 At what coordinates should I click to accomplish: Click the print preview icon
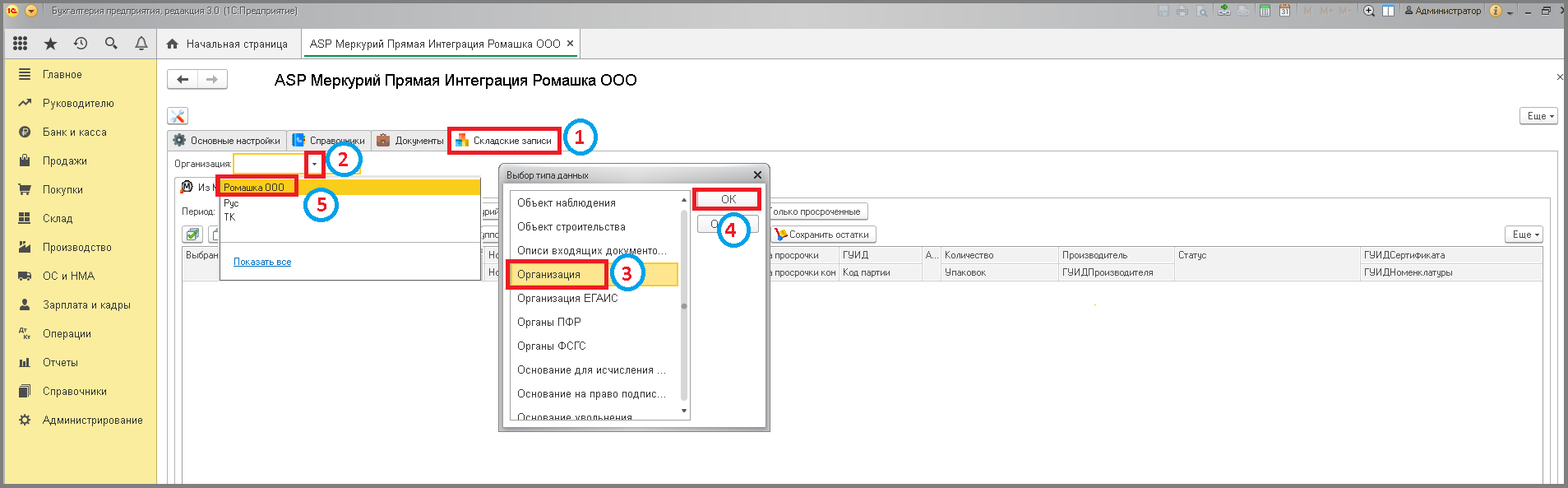click(x=1202, y=11)
